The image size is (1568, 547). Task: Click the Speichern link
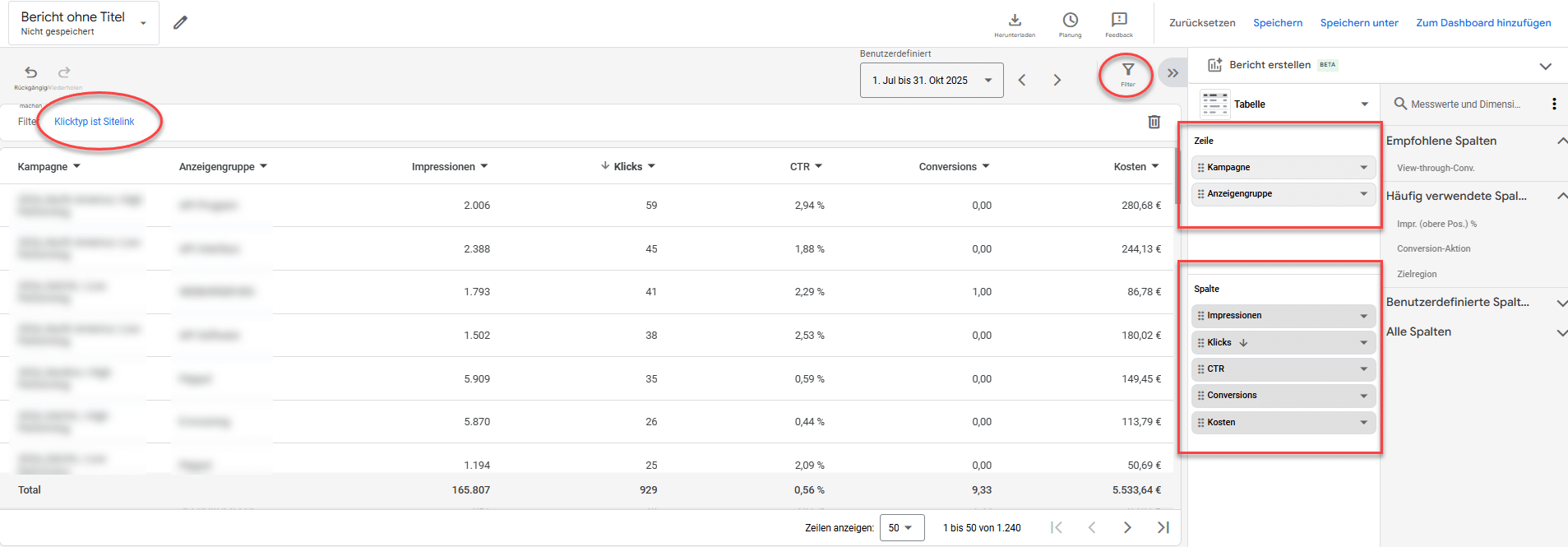pos(1278,23)
